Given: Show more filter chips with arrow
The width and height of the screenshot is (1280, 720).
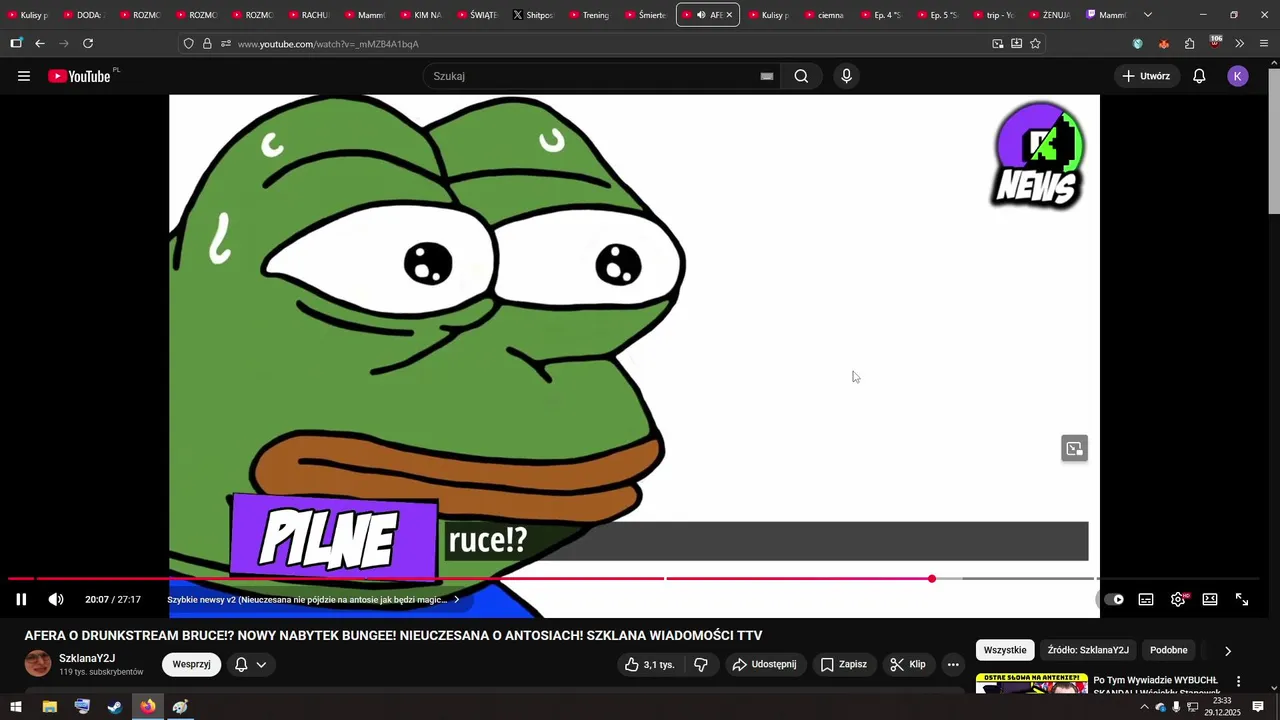Looking at the screenshot, I should coord(1228,651).
